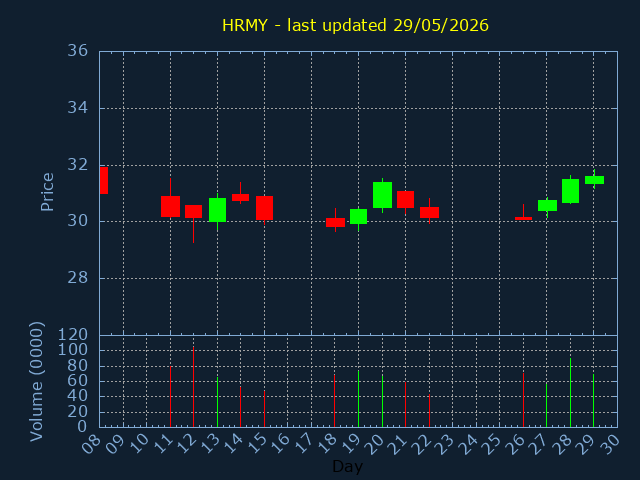This screenshot has width=640, height=480.
Task: Click the volume axis tick "60"
Action: point(78,381)
